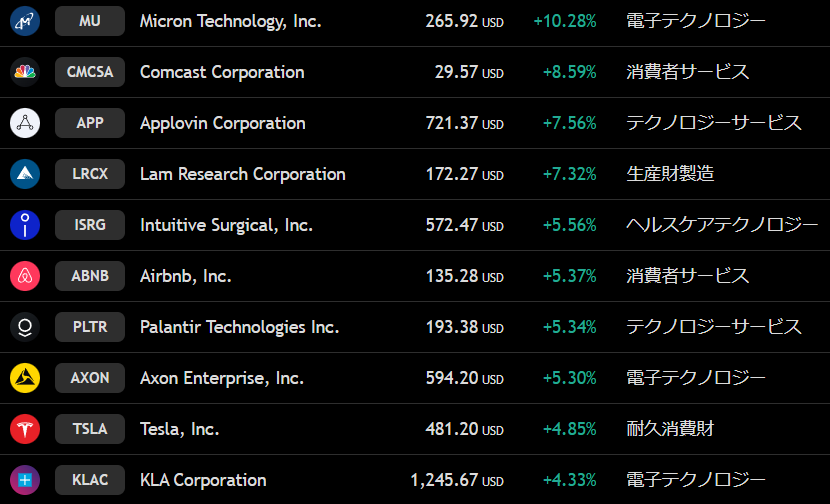Viewport: 830px width, 504px height.
Task: Click the Applovin logo icon
Action: point(25,123)
